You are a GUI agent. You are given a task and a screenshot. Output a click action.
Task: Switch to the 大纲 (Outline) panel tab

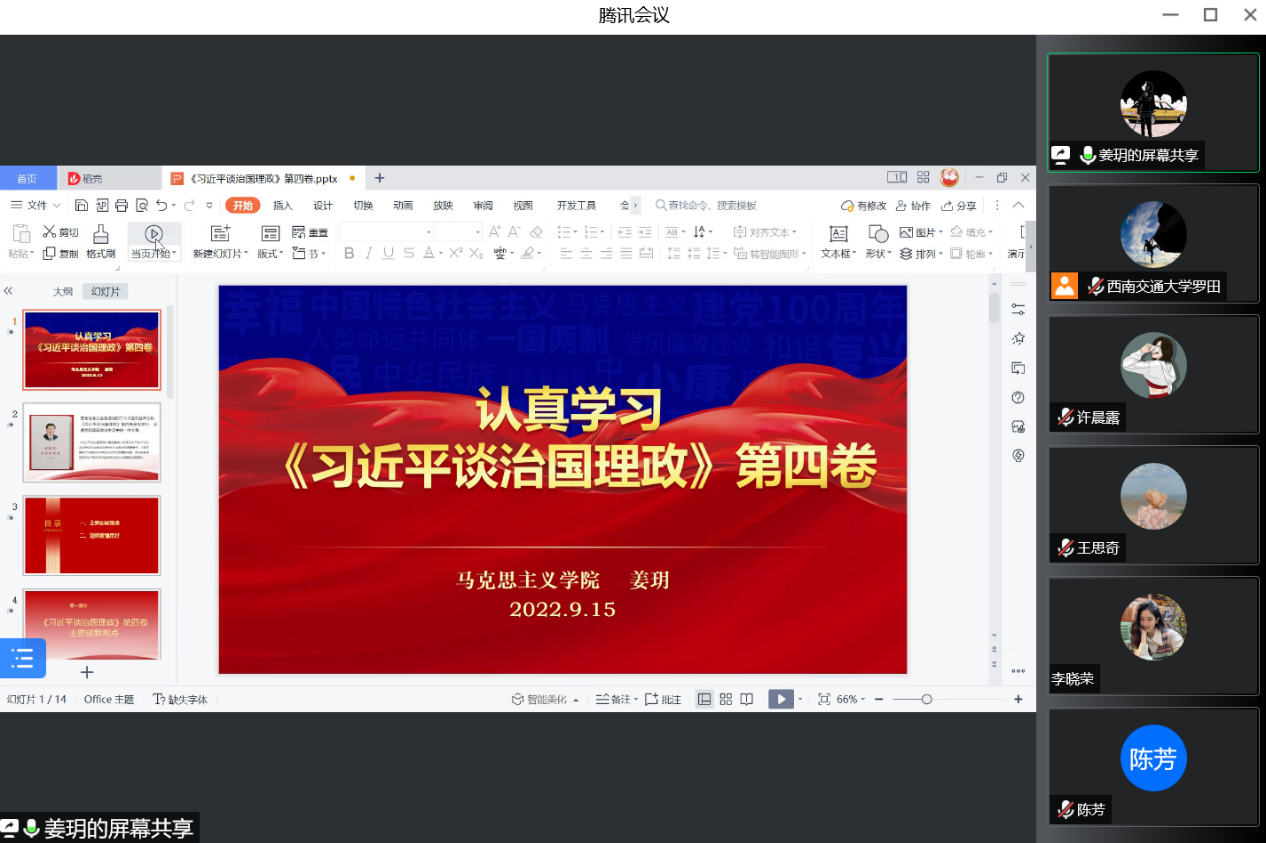(x=63, y=291)
